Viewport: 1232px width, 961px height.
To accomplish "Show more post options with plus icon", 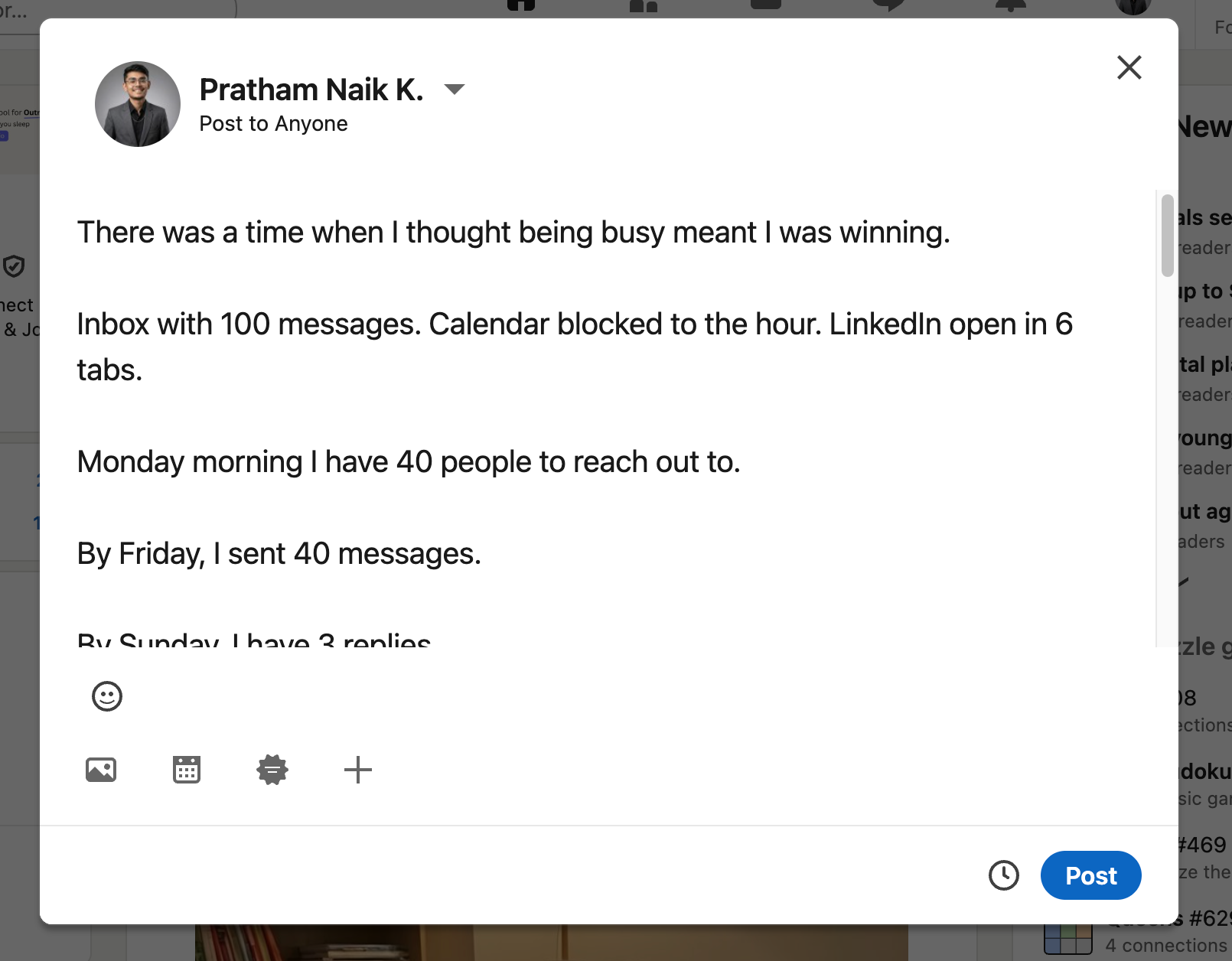I will pyautogui.click(x=358, y=769).
